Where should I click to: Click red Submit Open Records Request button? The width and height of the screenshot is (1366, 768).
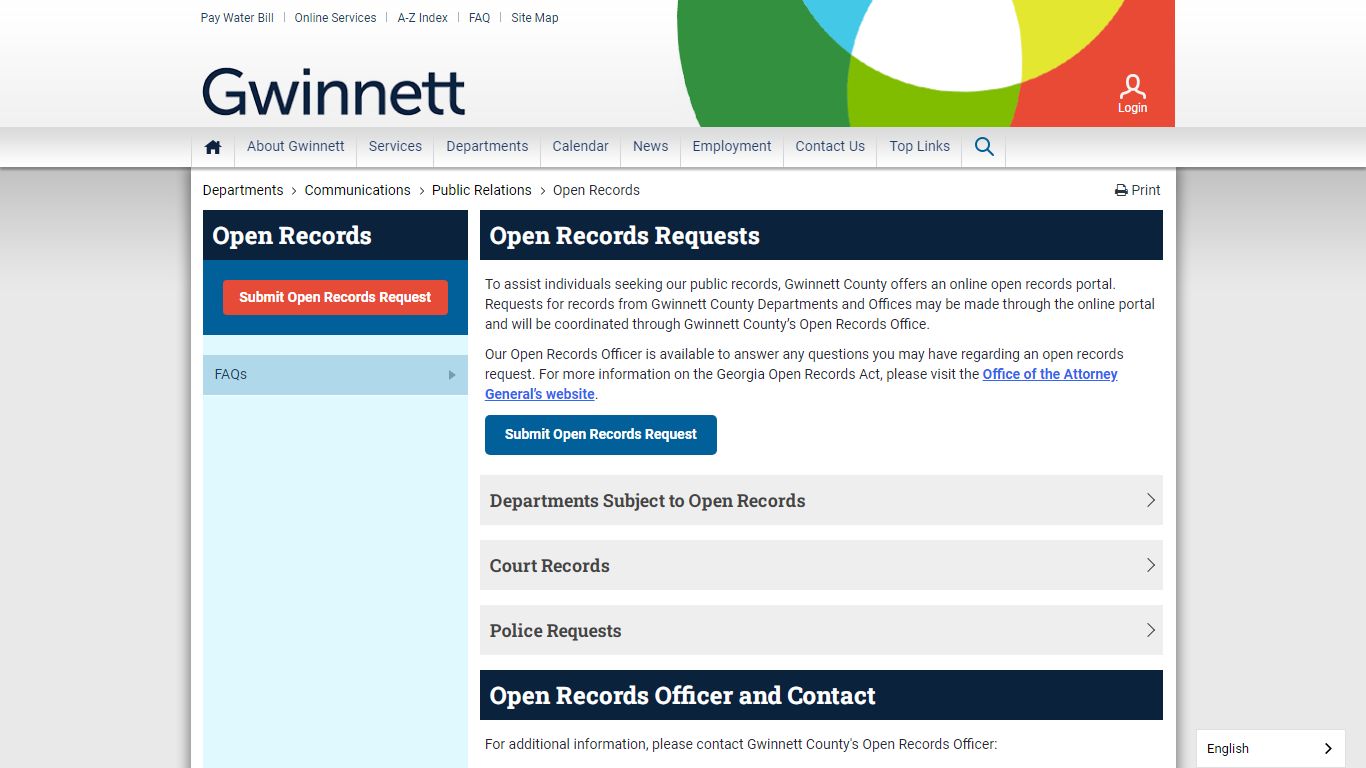pyautogui.click(x=335, y=297)
